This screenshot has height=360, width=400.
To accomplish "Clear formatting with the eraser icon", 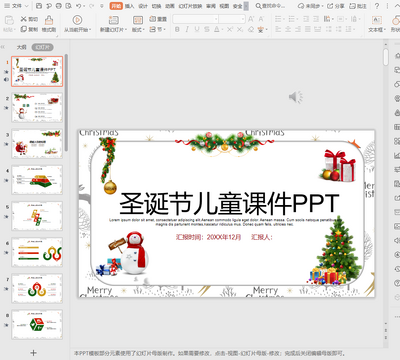I will [x=251, y=30].
